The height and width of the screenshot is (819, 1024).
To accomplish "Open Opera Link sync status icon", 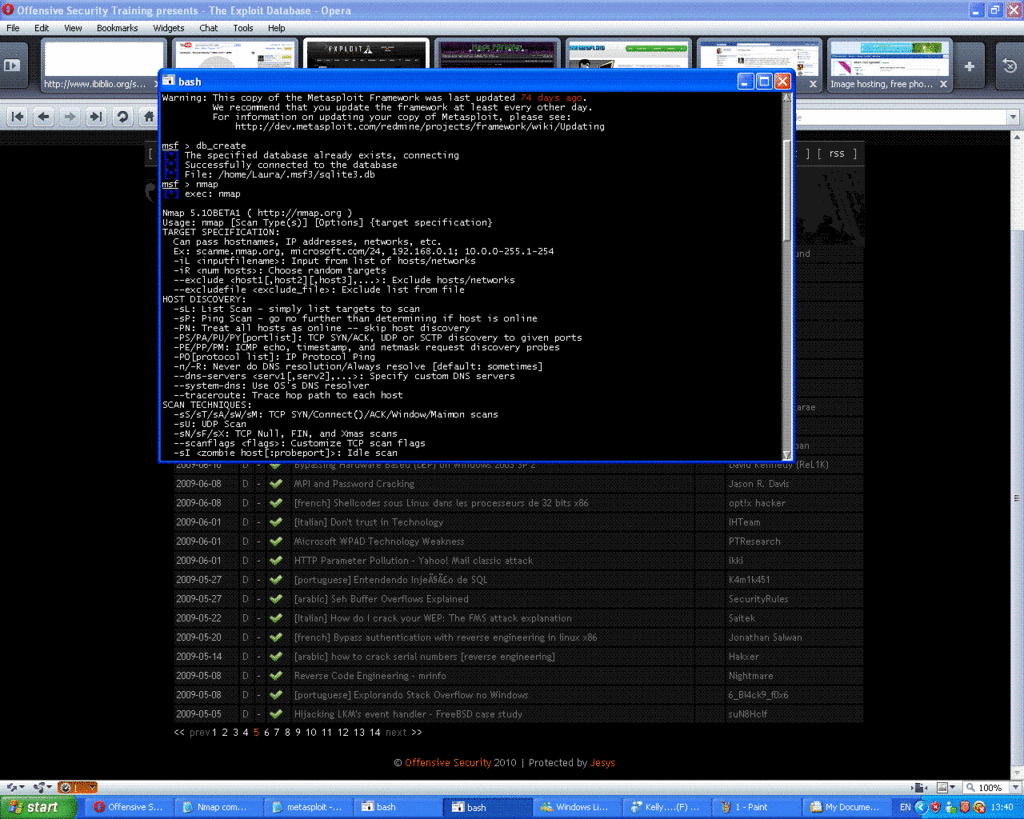I will (x=14, y=788).
